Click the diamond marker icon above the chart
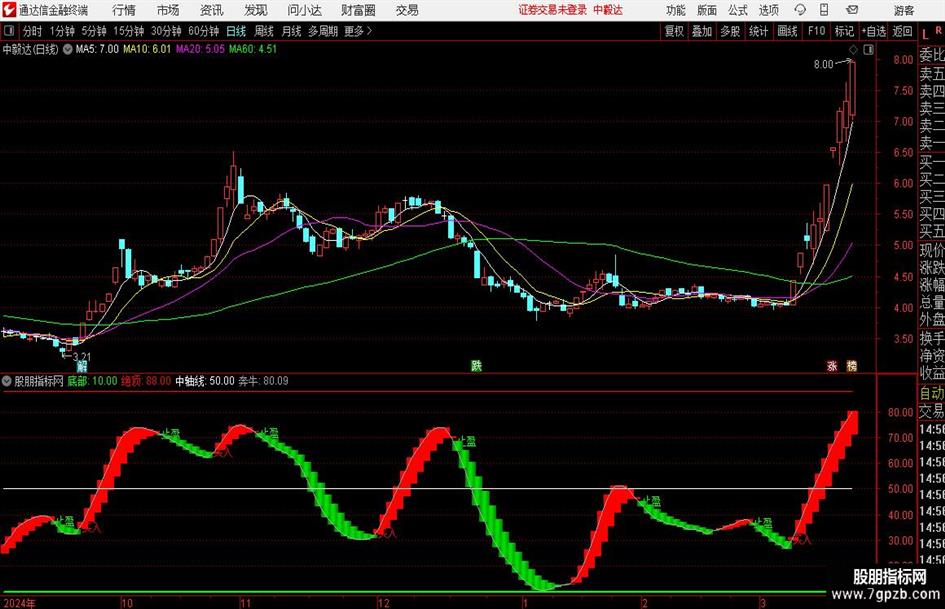Image resolution: width=945 pixels, height=609 pixels. coord(853,50)
